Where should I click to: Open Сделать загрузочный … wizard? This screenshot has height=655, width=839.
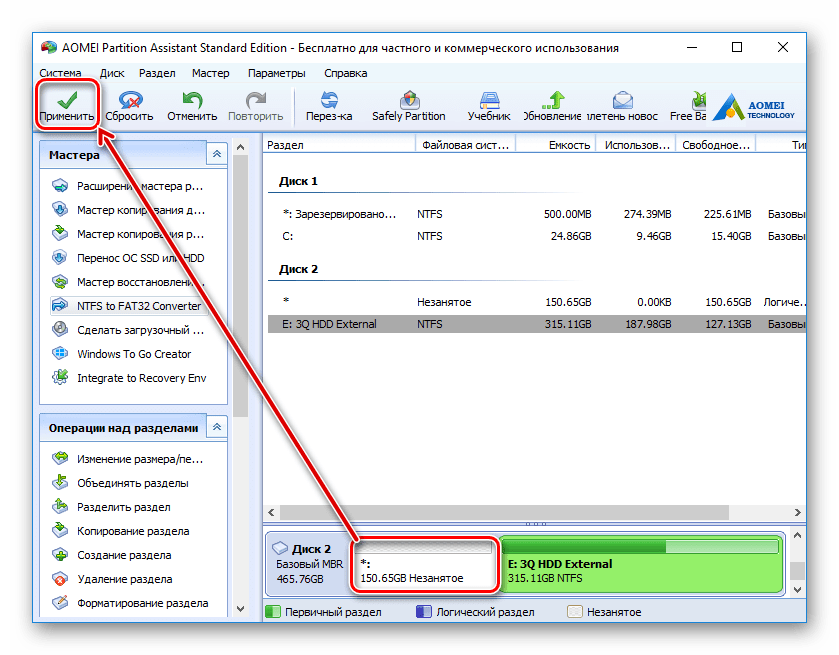click(x=129, y=330)
